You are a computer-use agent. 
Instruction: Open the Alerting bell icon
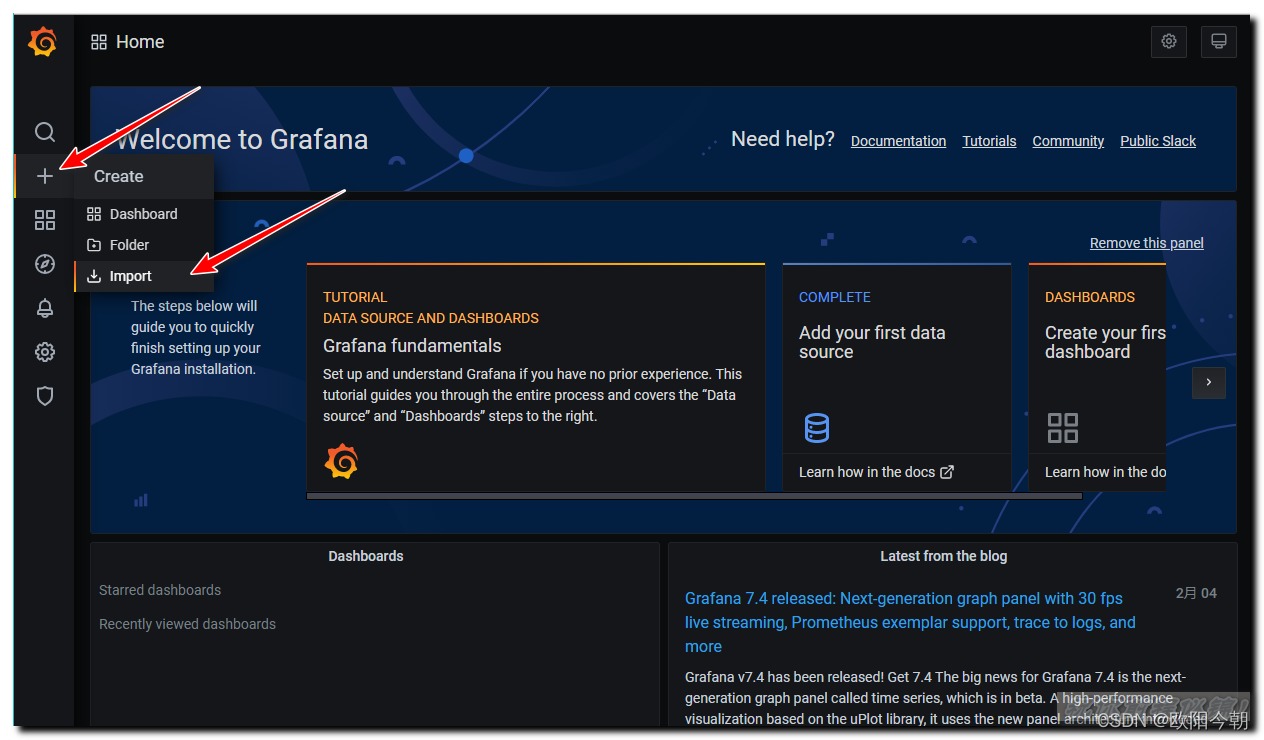click(x=45, y=308)
